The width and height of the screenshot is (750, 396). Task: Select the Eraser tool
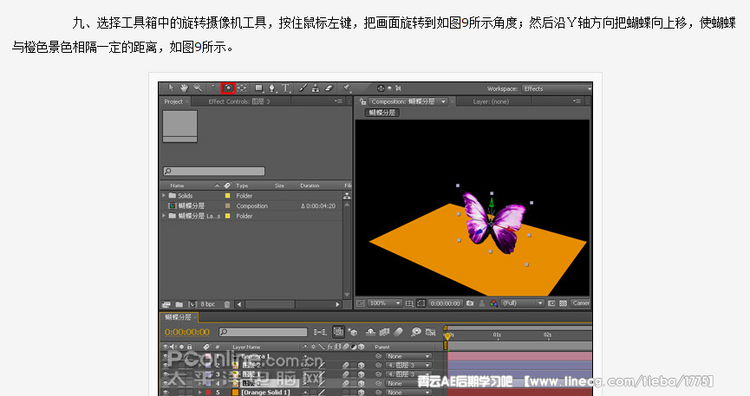pos(329,88)
